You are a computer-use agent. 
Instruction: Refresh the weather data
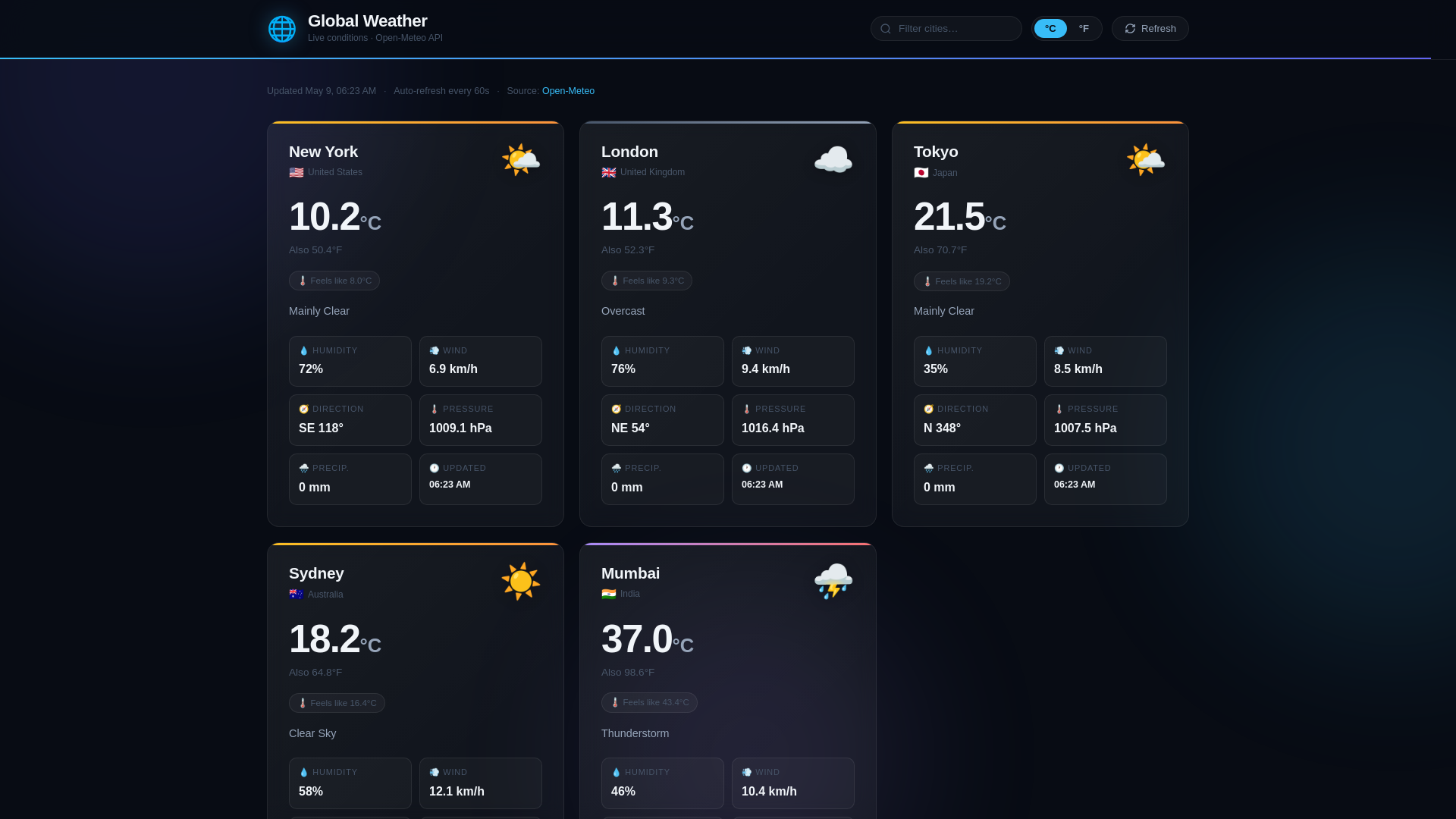pos(1150,29)
